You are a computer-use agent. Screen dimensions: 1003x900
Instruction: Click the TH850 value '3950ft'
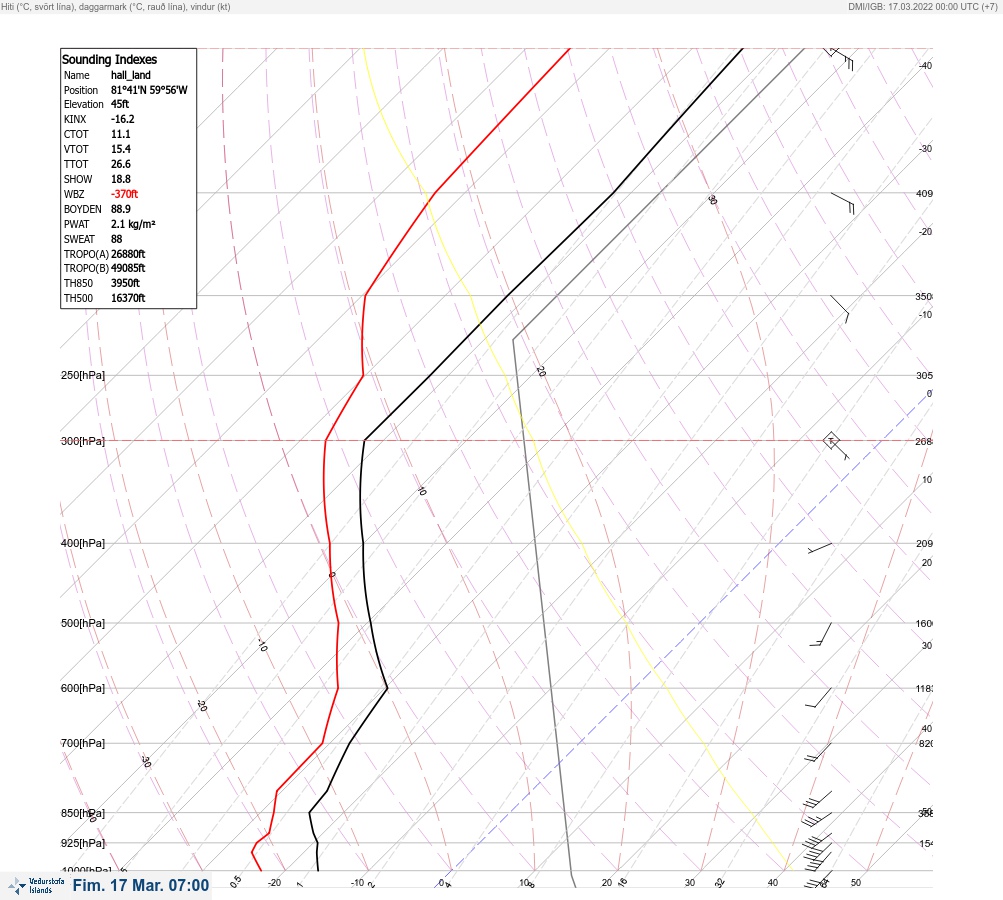pos(125,283)
